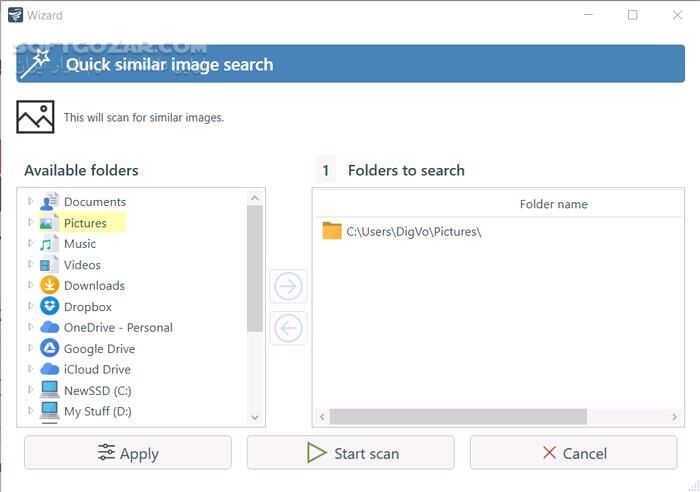
Task: Click the Videos film icon
Action: (49, 265)
